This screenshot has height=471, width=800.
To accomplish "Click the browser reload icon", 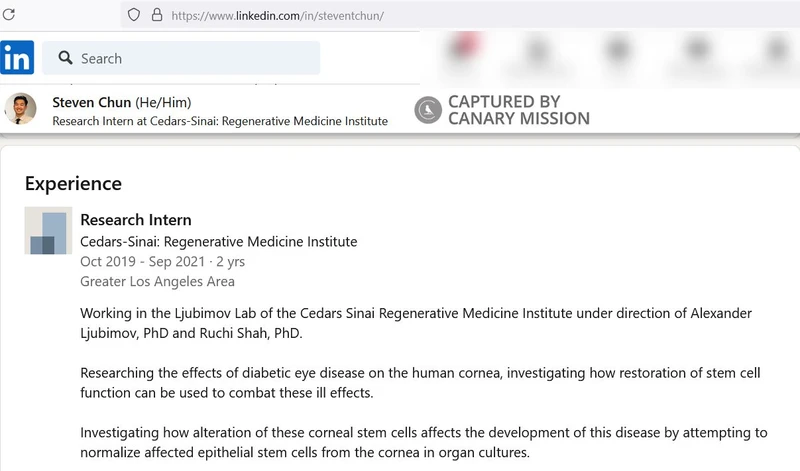I will 9,15.
